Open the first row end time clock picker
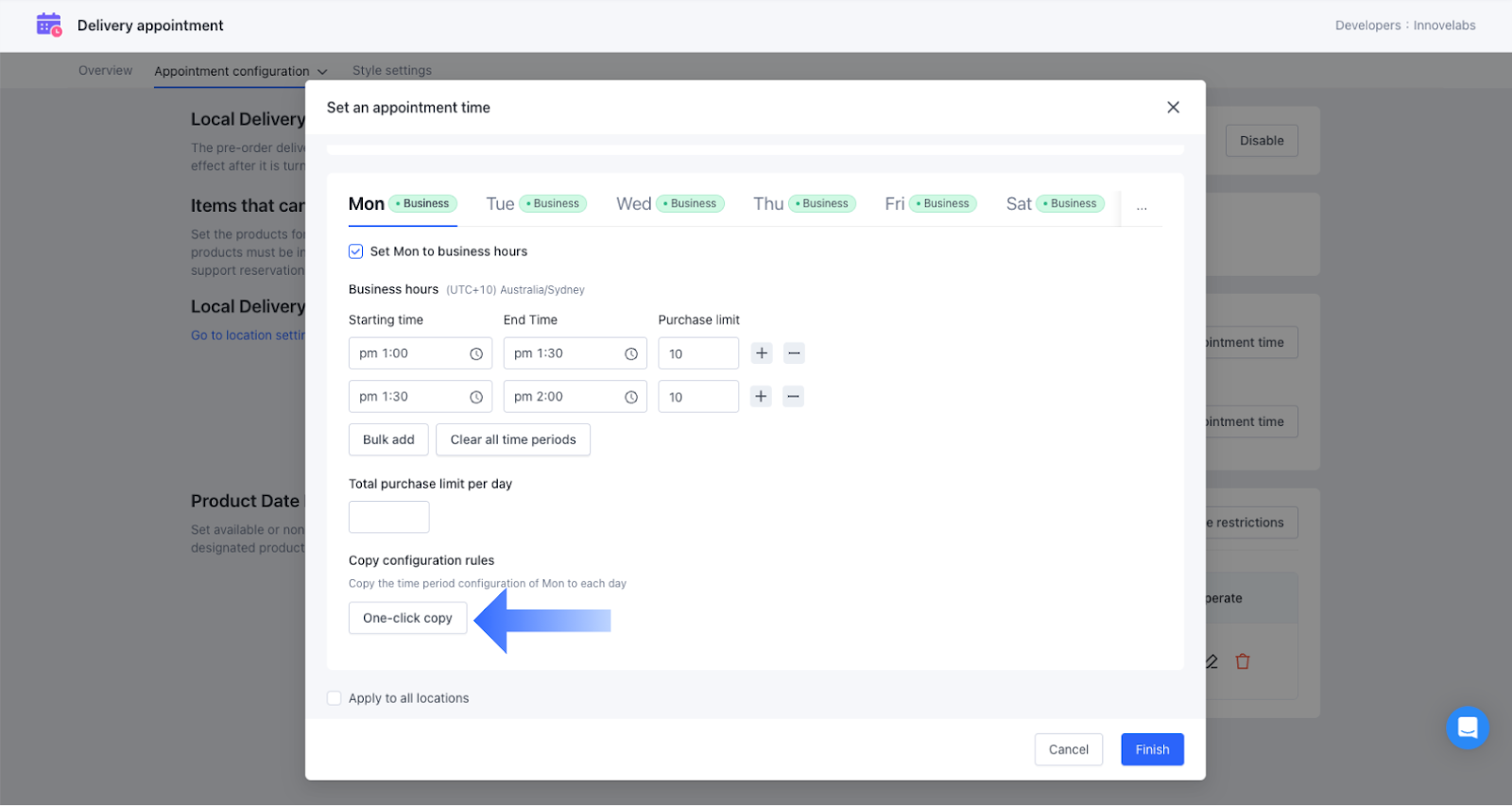The width and height of the screenshot is (1512, 806). coord(631,353)
